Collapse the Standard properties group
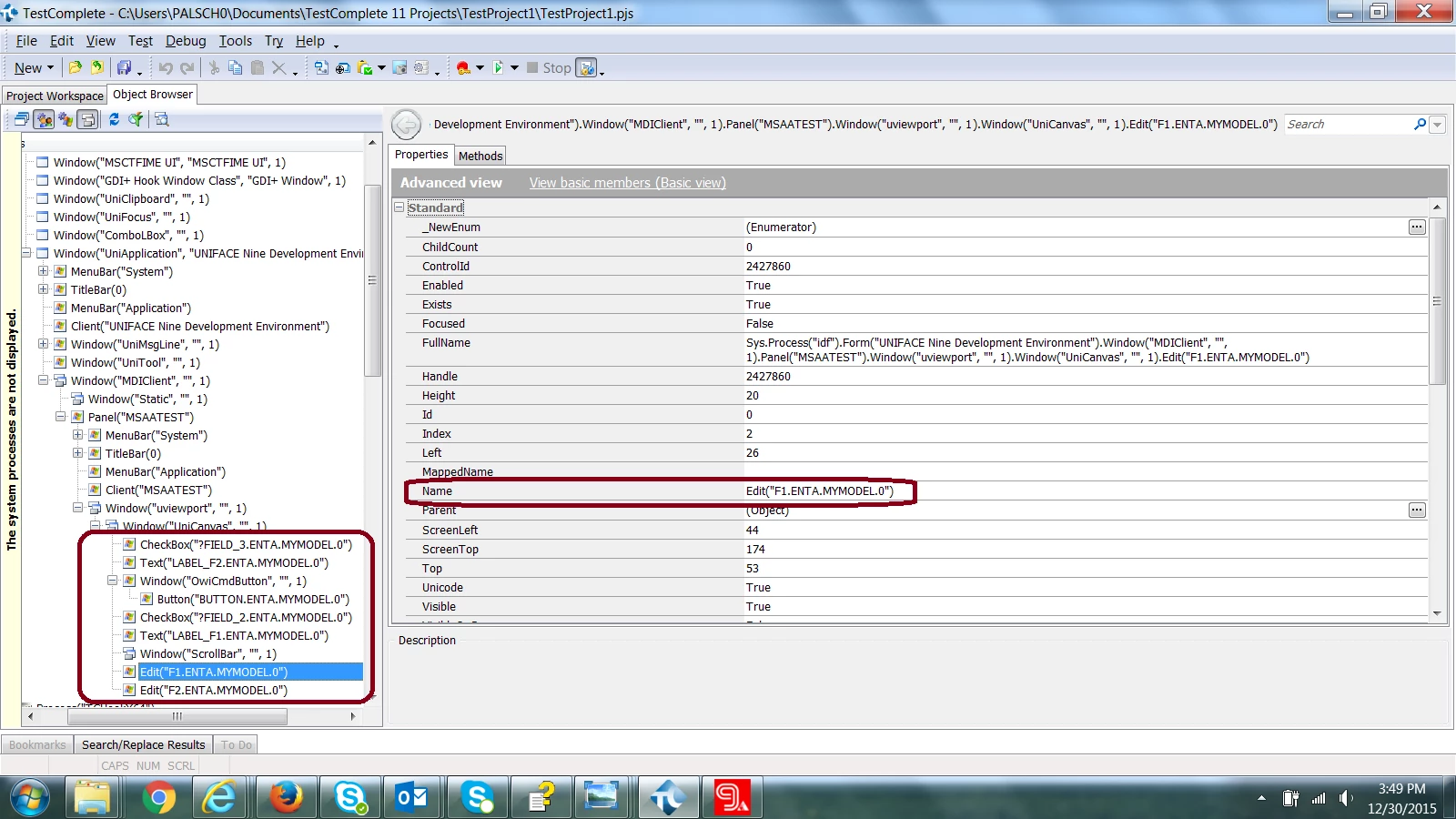Screen dimensions: 1456x819 399,207
